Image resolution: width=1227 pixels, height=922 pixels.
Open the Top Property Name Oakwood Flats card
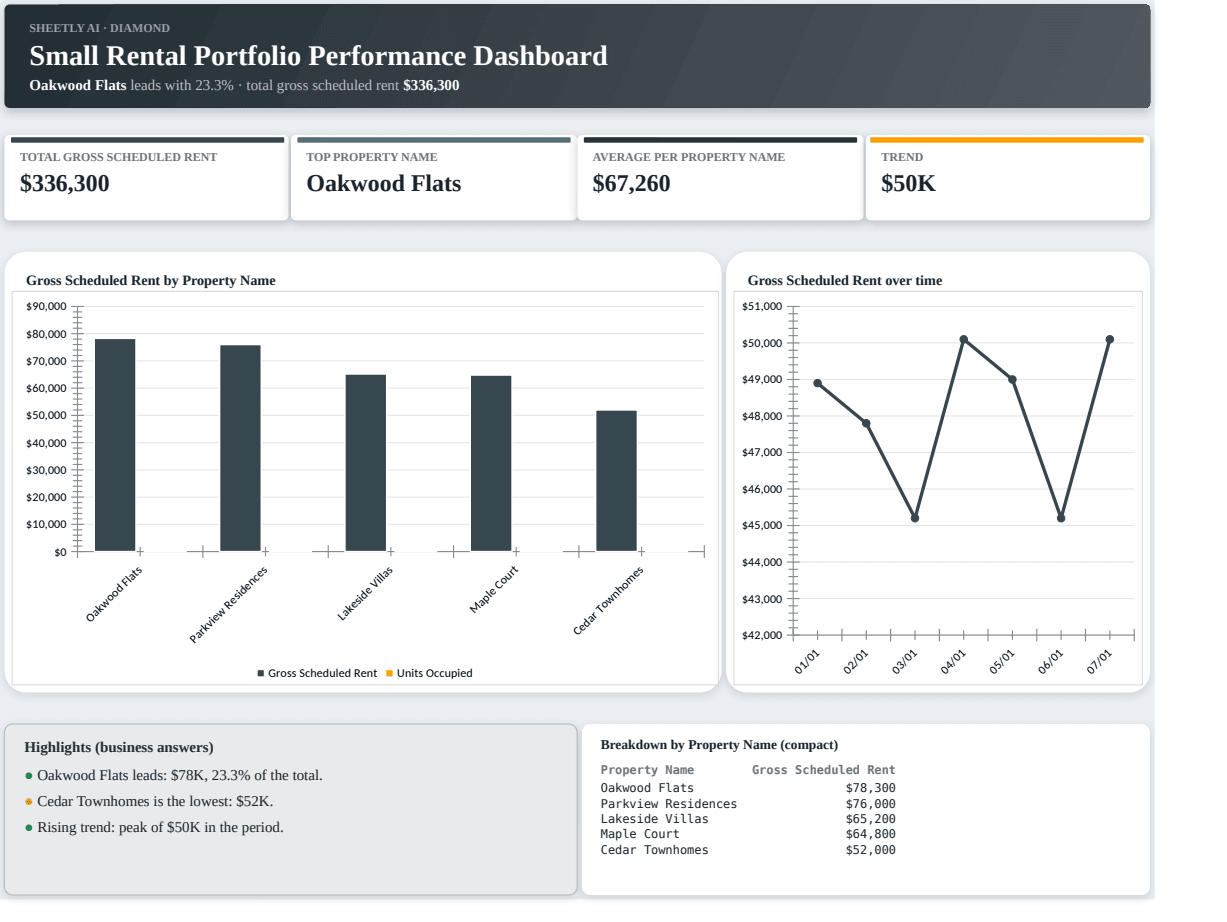[434, 178]
